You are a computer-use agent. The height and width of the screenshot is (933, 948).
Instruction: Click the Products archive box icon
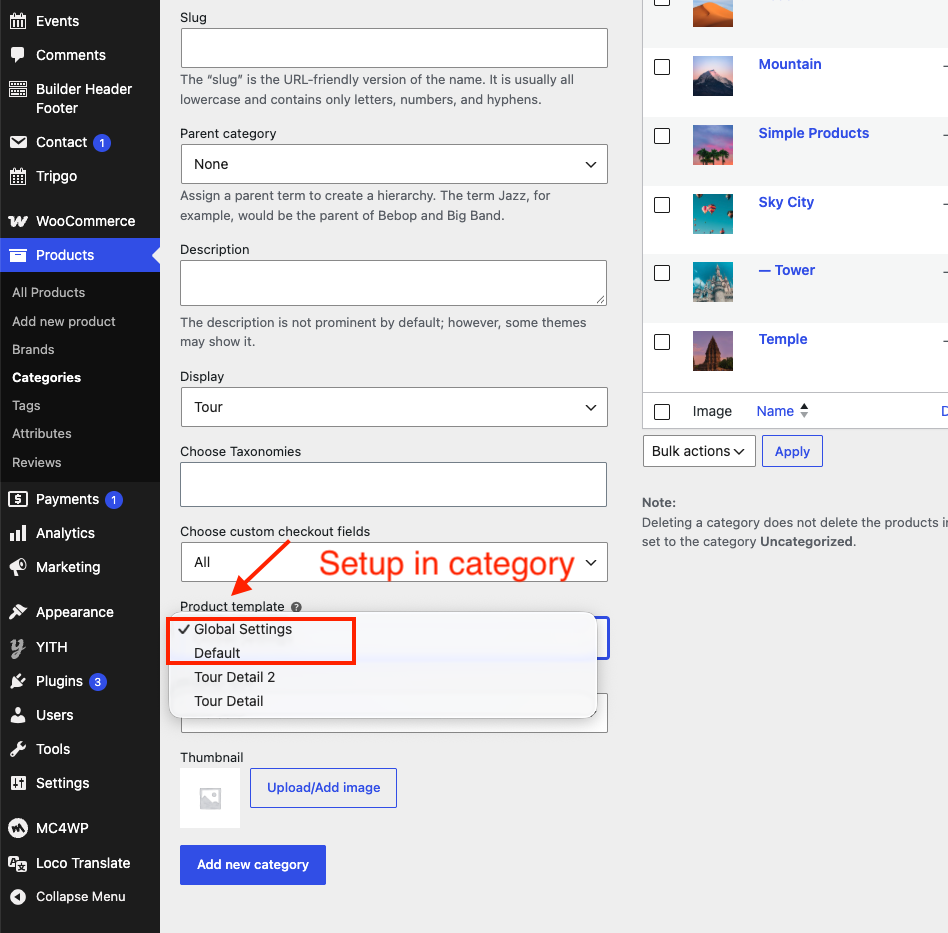pyautogui.click(x=18, y=255)
